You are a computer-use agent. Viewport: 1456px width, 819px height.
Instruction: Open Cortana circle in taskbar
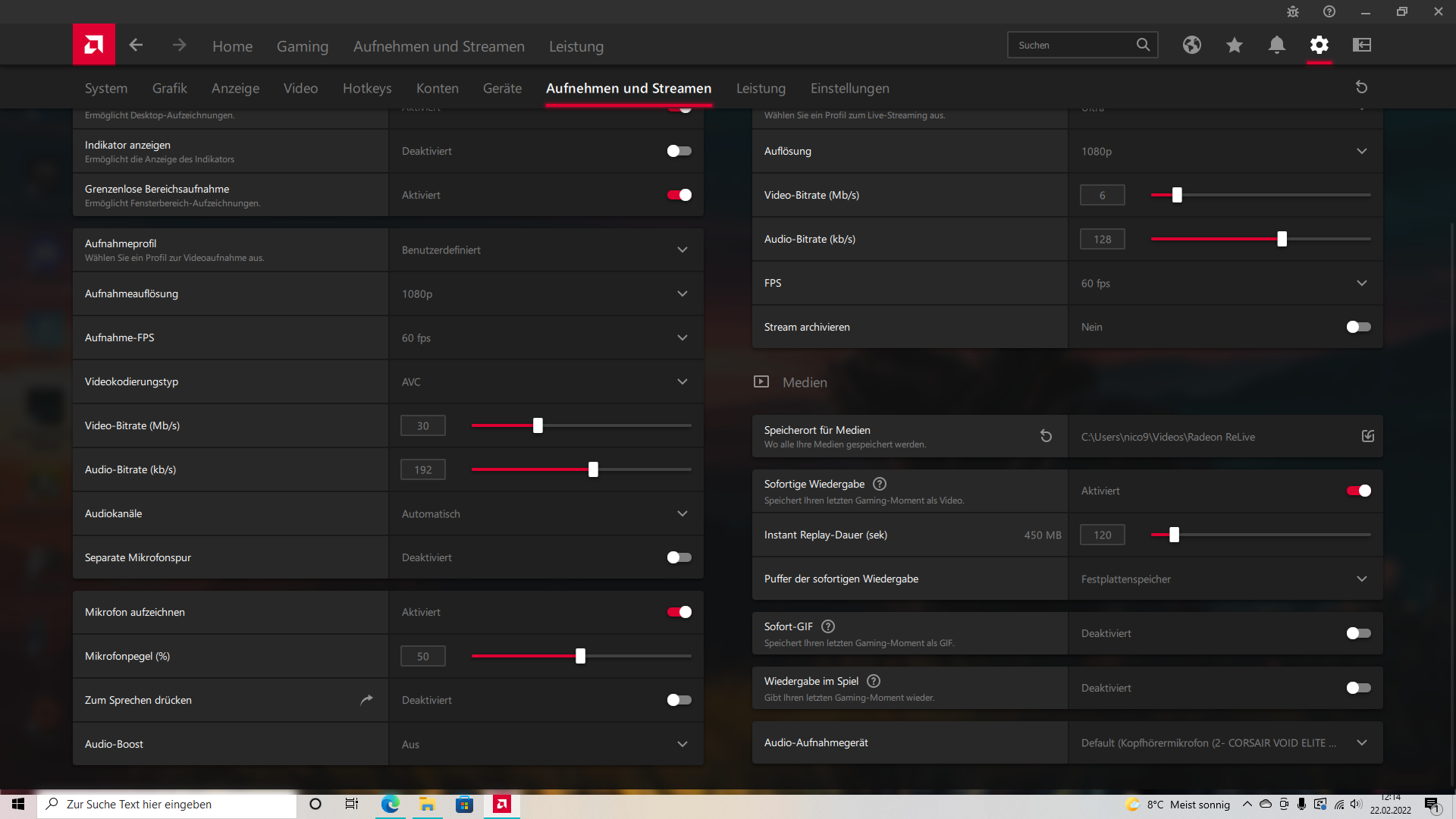pyautogui.click(x=315, y=804)
